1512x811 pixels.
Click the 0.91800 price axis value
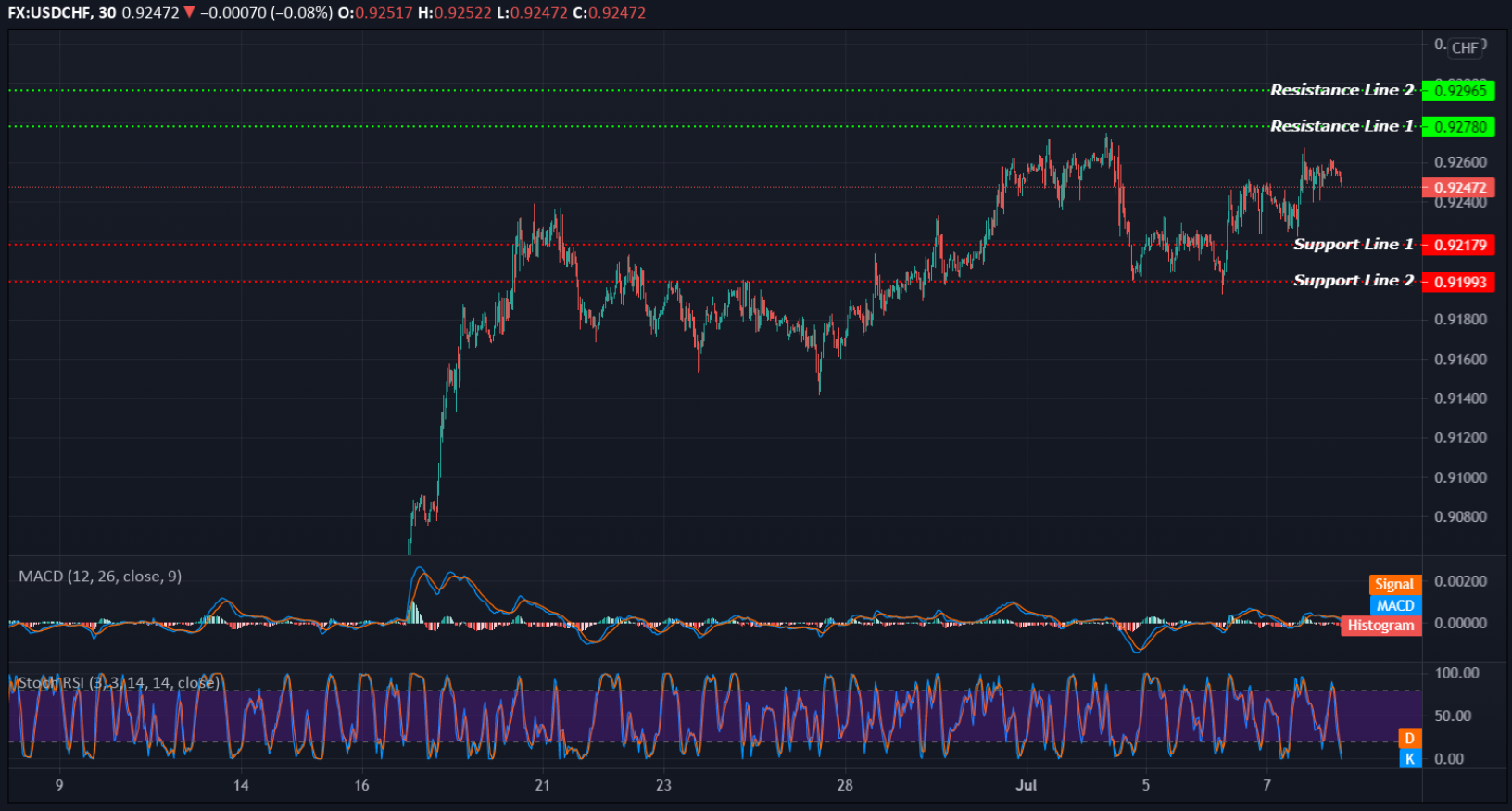pyautogui.click(x=1460, y=320)
